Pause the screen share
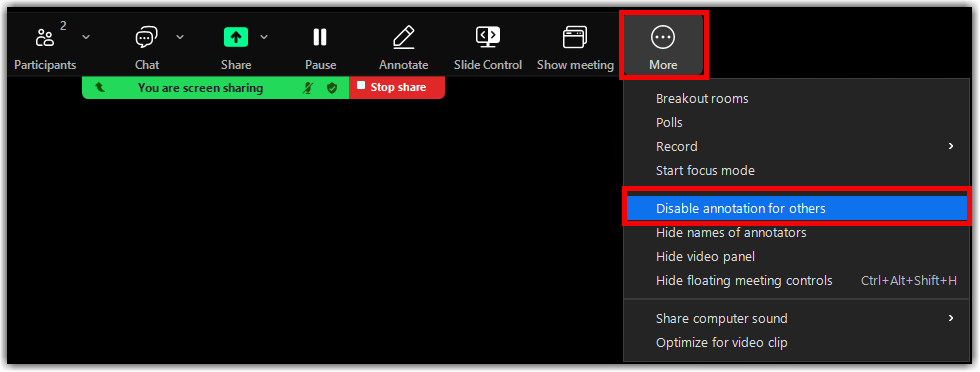 [x=320, y=38]
